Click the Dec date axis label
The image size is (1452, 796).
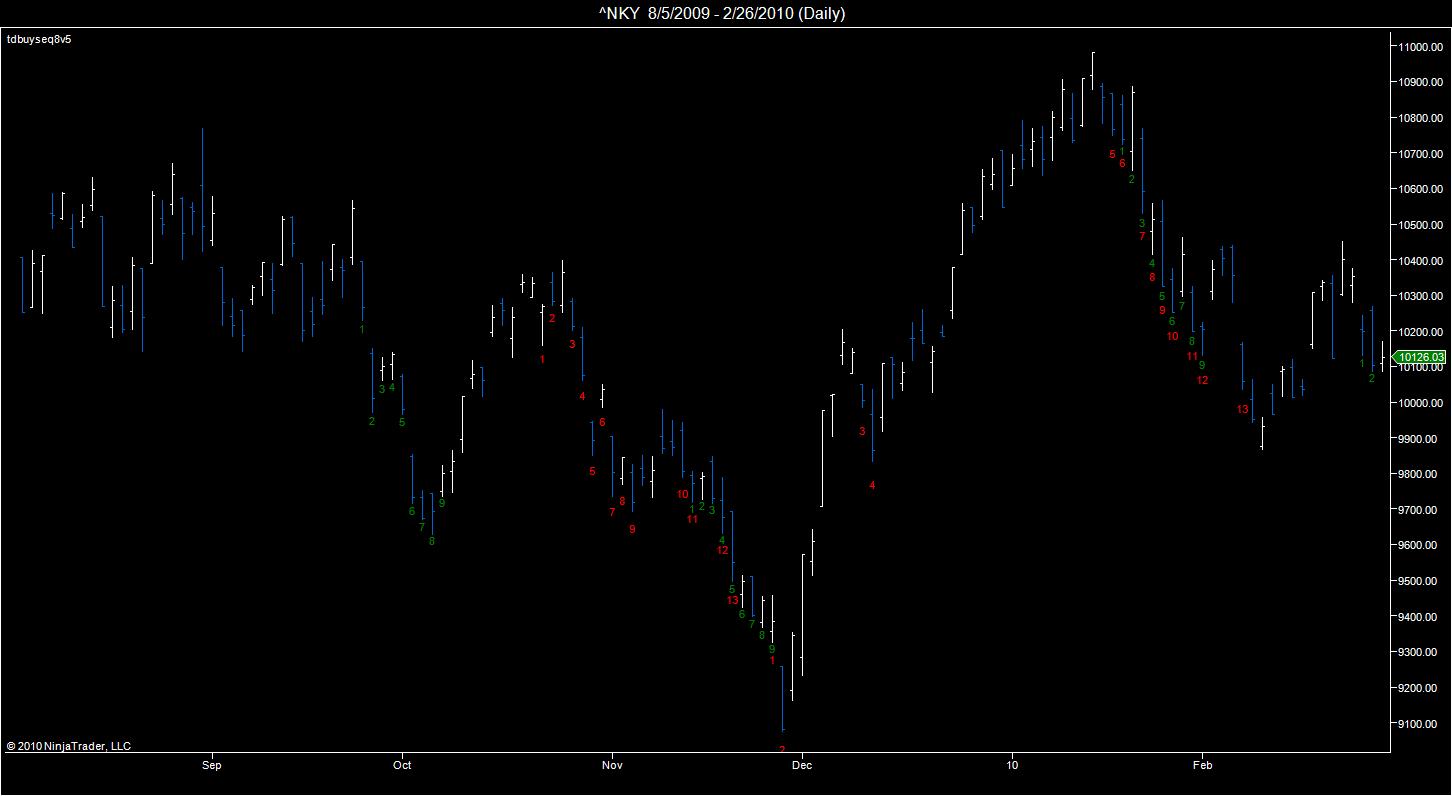(x=801, y=766)
